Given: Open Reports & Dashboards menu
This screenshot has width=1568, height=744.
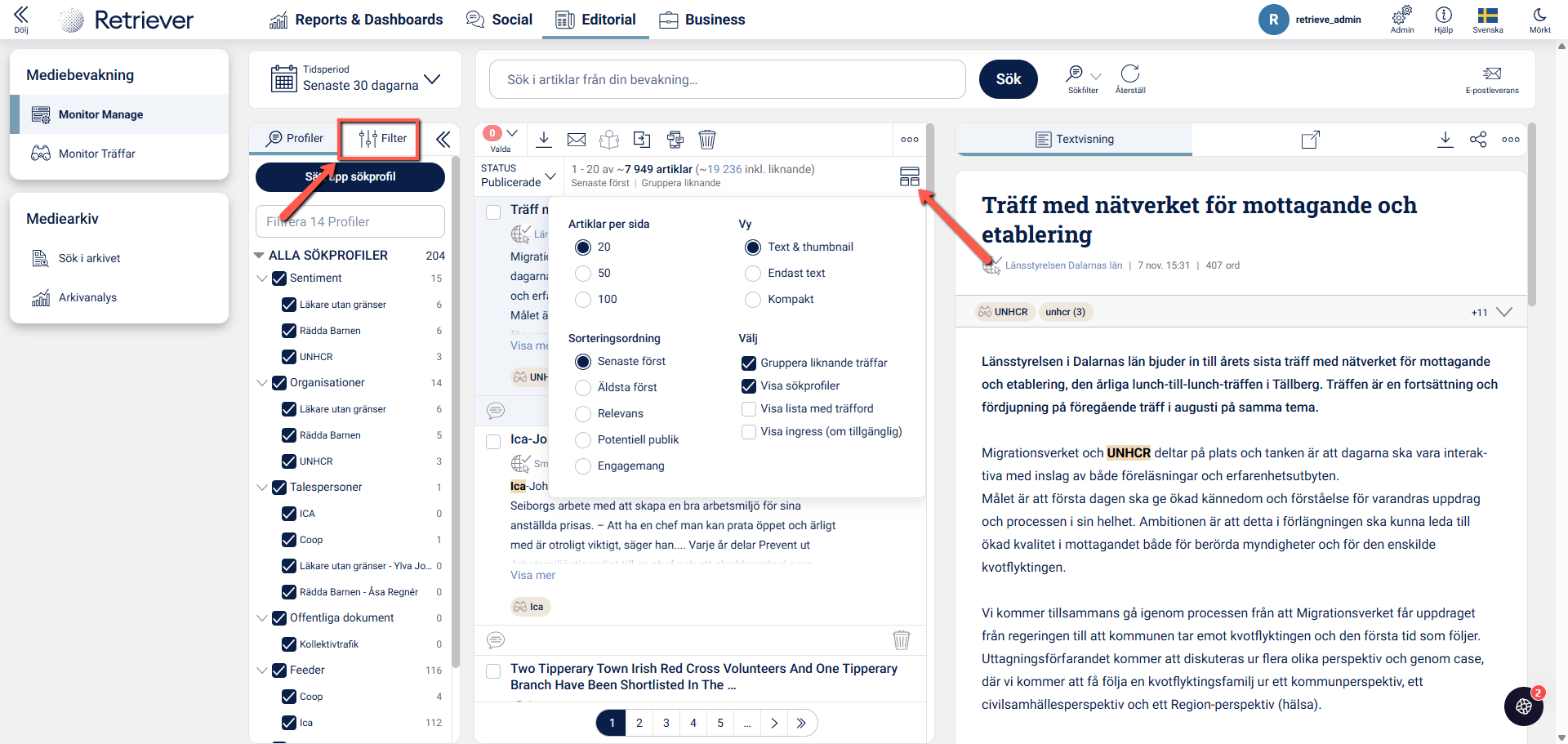Looking at the screenshot, I should 356,20.
